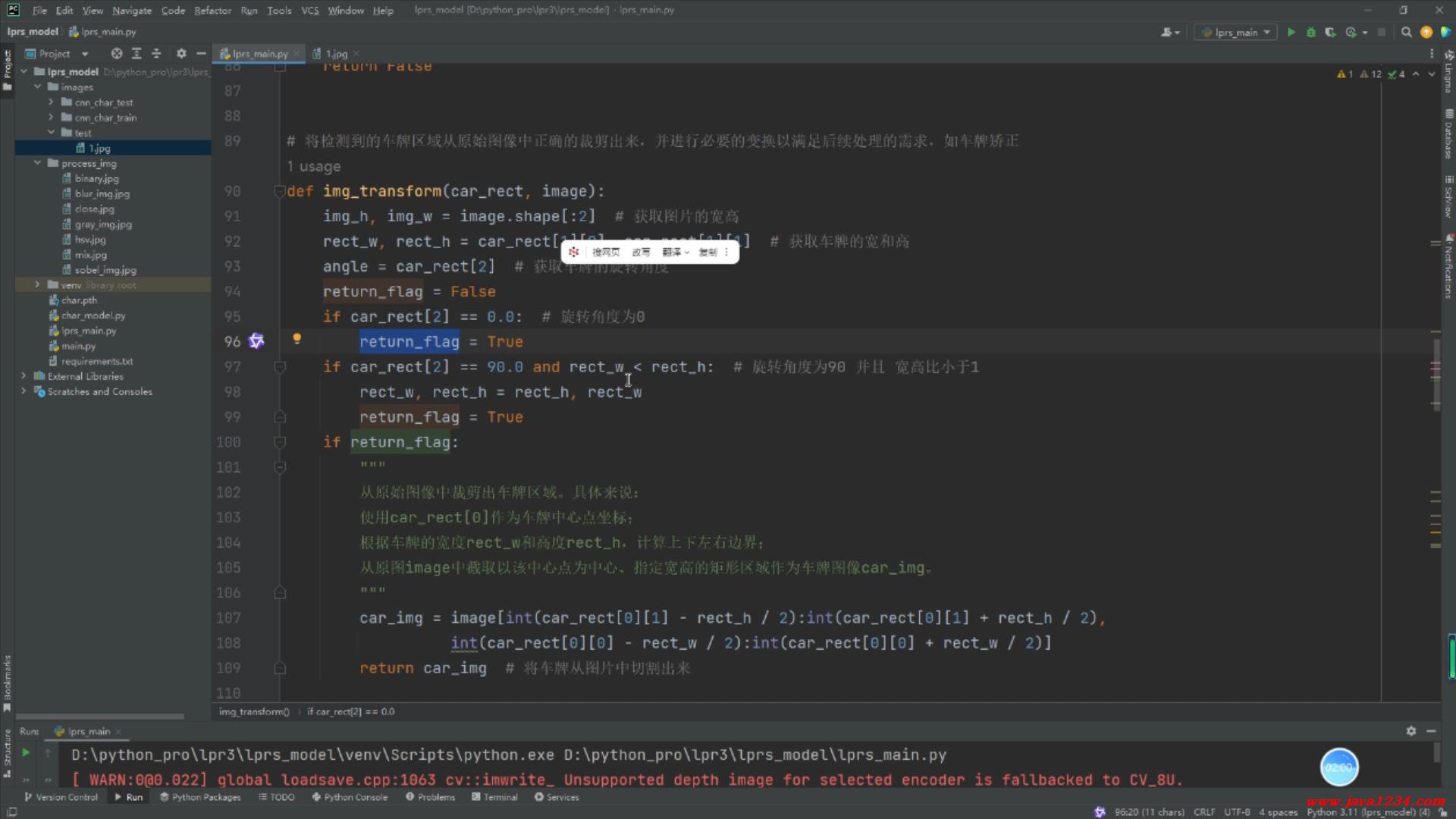Expand the cnn_char_train folder
Image resolution: width=1456 pixels, height=819 pixels.
point(51,118)
